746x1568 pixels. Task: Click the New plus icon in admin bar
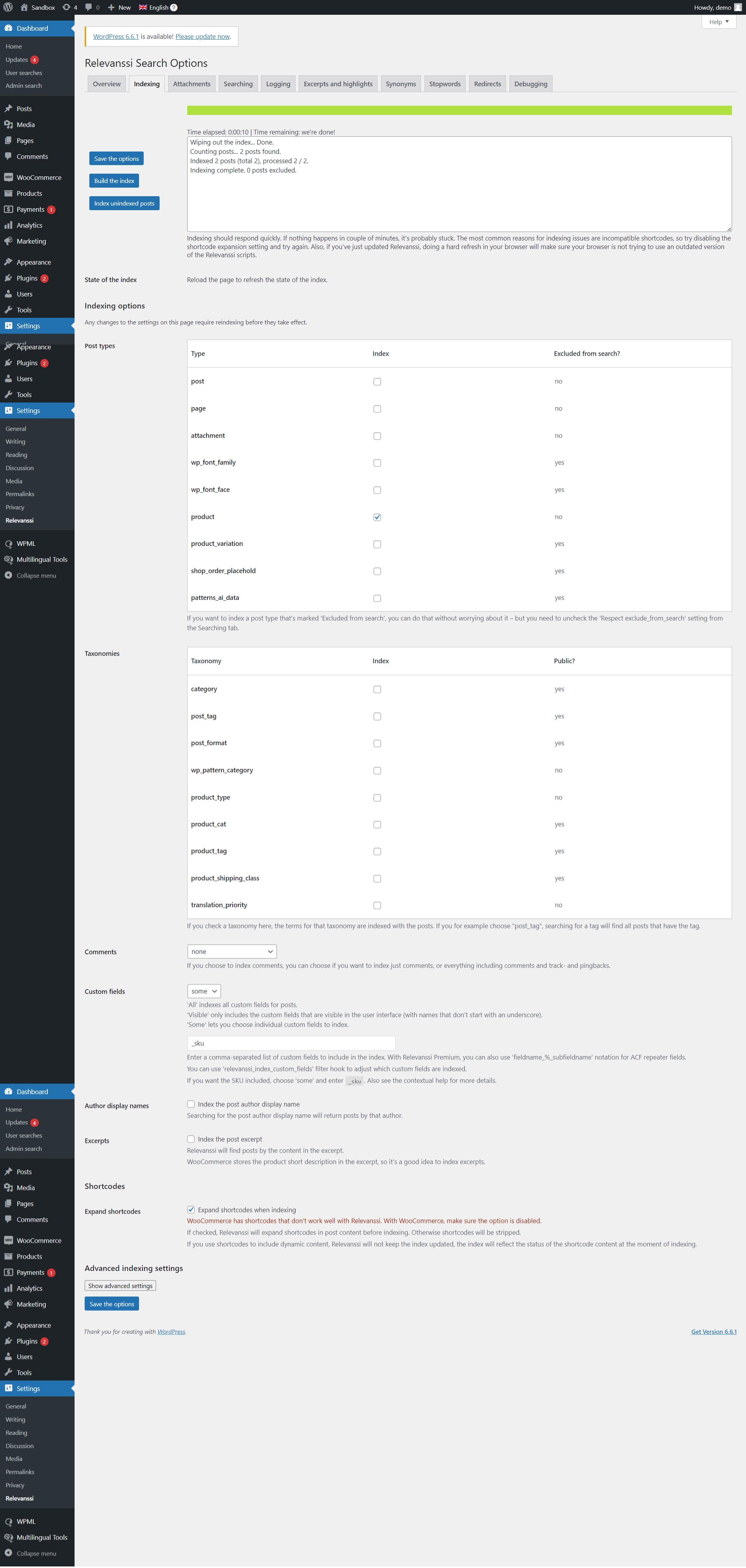pos(111,7)
